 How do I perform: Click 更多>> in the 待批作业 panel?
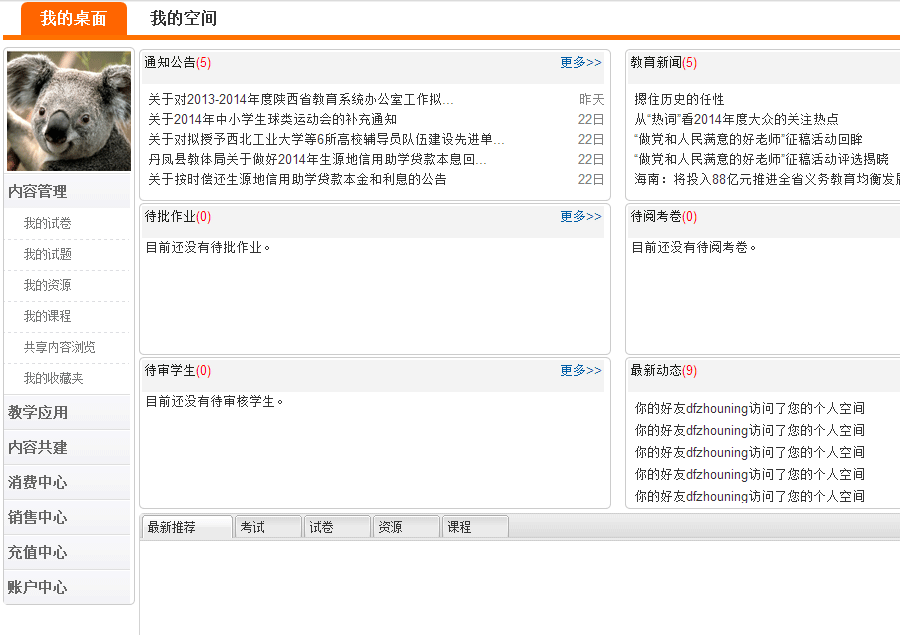(580, 216)
